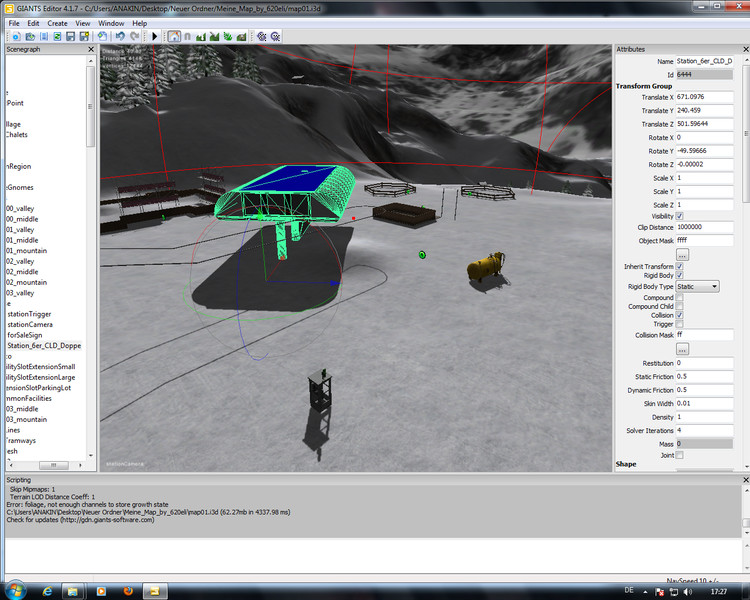Select Station_6er_CLD_Doppe in Scenegraph
Screen dimensions: 750x600
coord(44,345)
